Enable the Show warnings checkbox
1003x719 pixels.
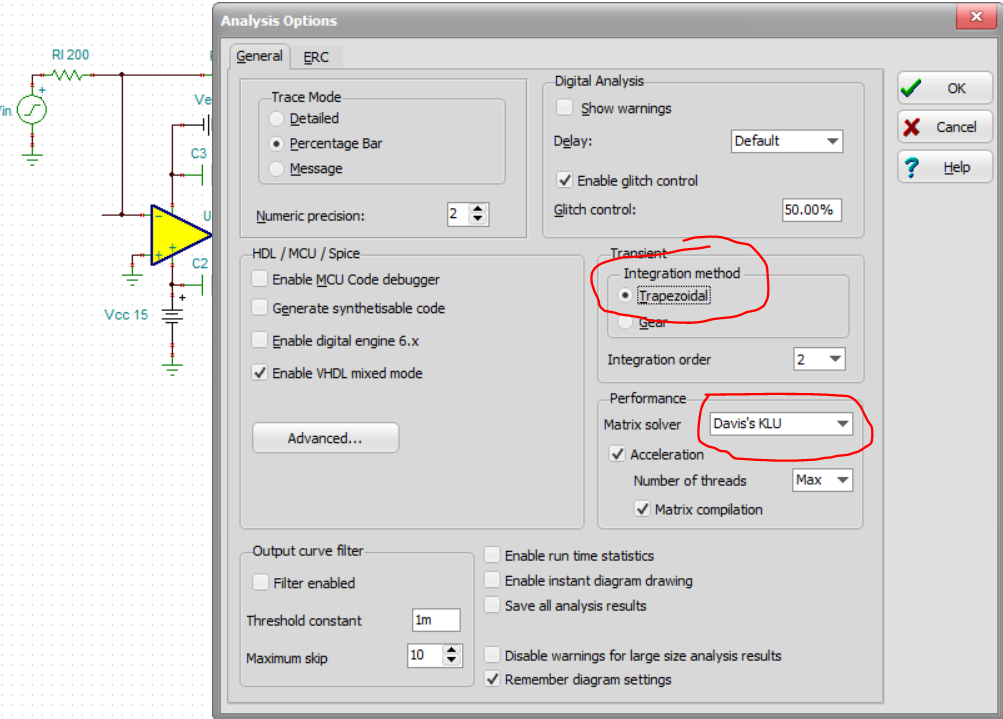click(564, 107)
